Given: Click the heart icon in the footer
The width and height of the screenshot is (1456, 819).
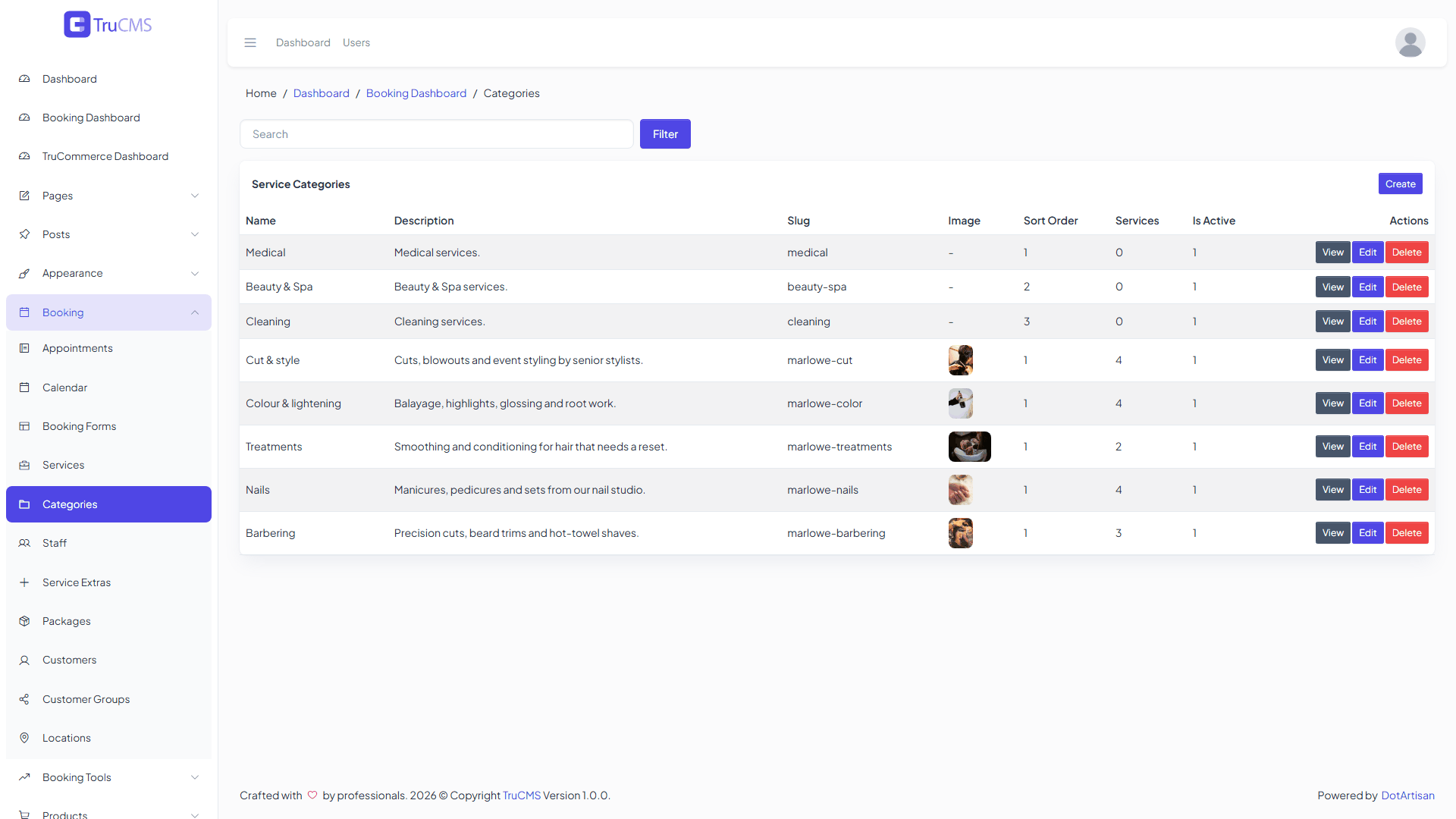Looking at the screenshot, I should coord(312,795).
